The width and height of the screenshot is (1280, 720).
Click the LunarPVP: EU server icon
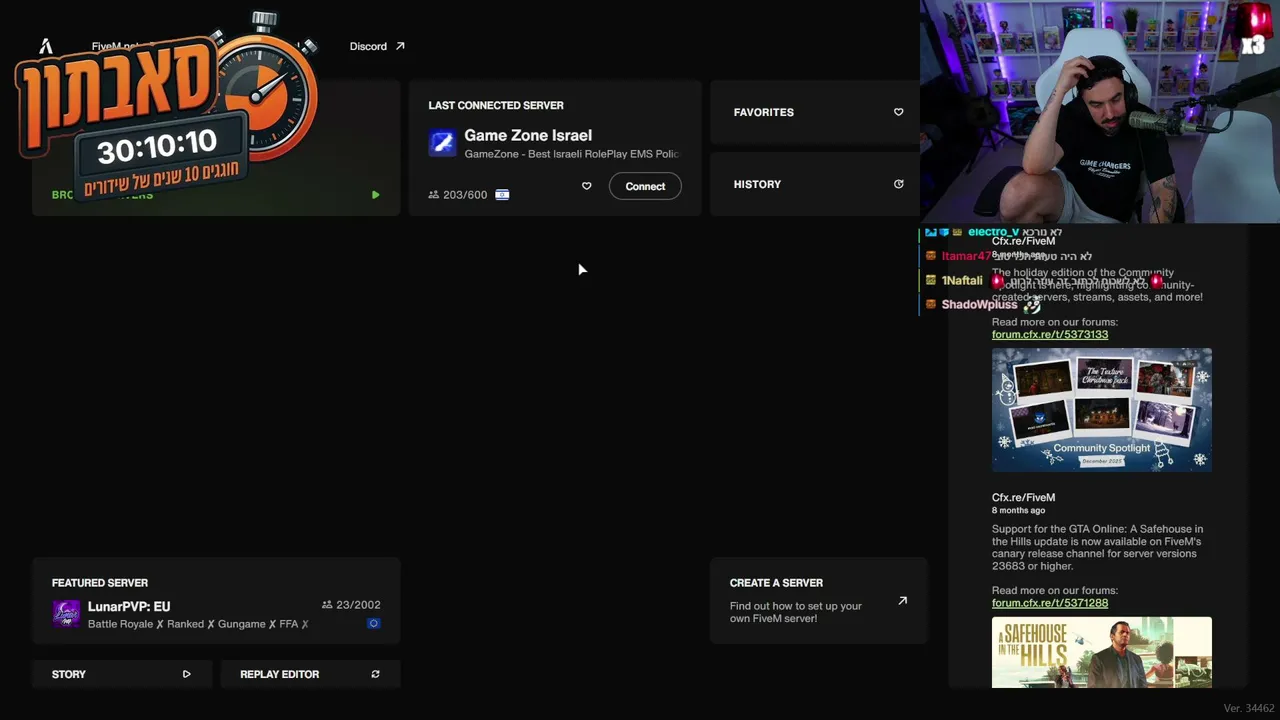[x=66, y=613]
